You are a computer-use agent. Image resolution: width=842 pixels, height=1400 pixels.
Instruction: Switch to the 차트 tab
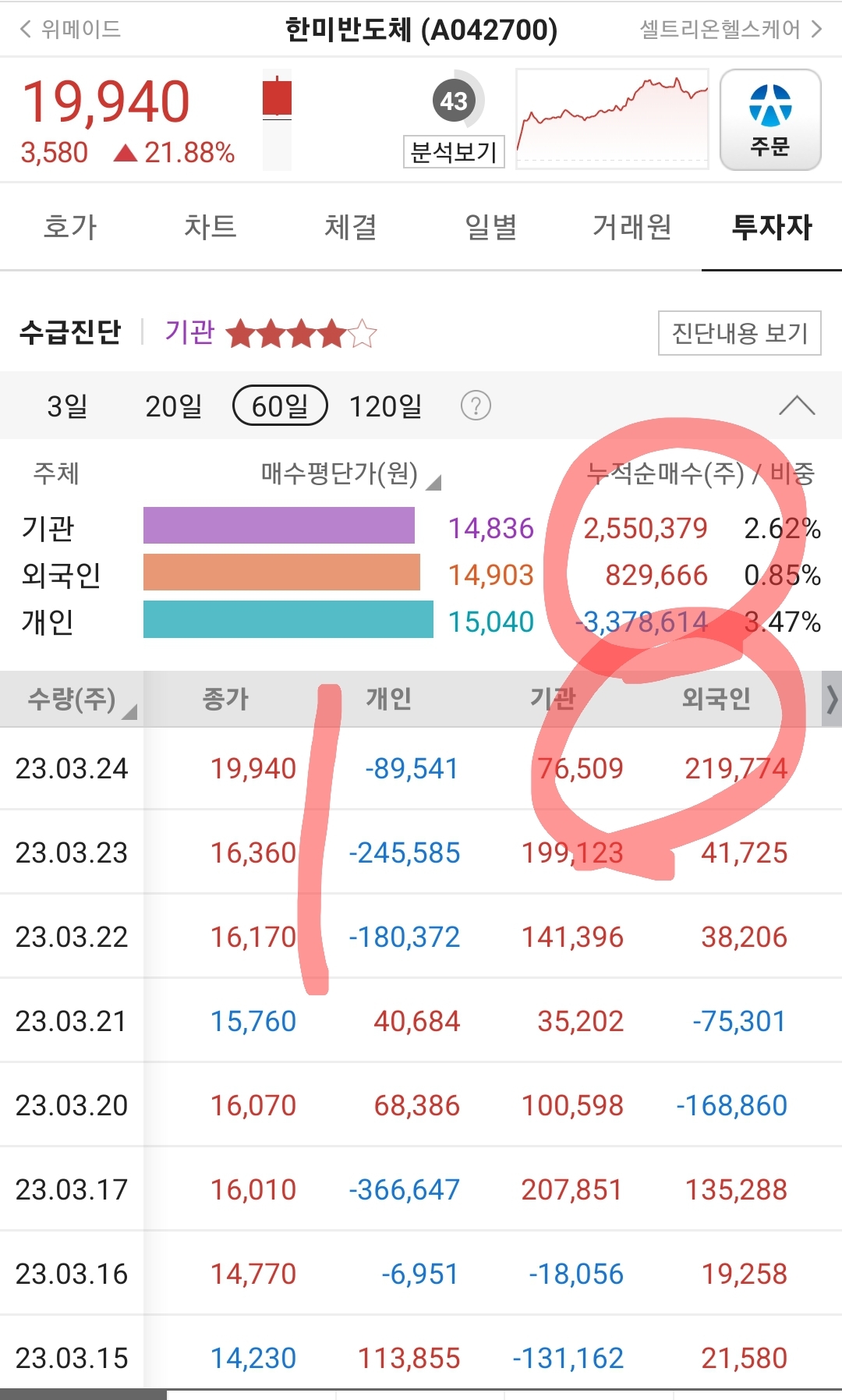click(210, 227)
